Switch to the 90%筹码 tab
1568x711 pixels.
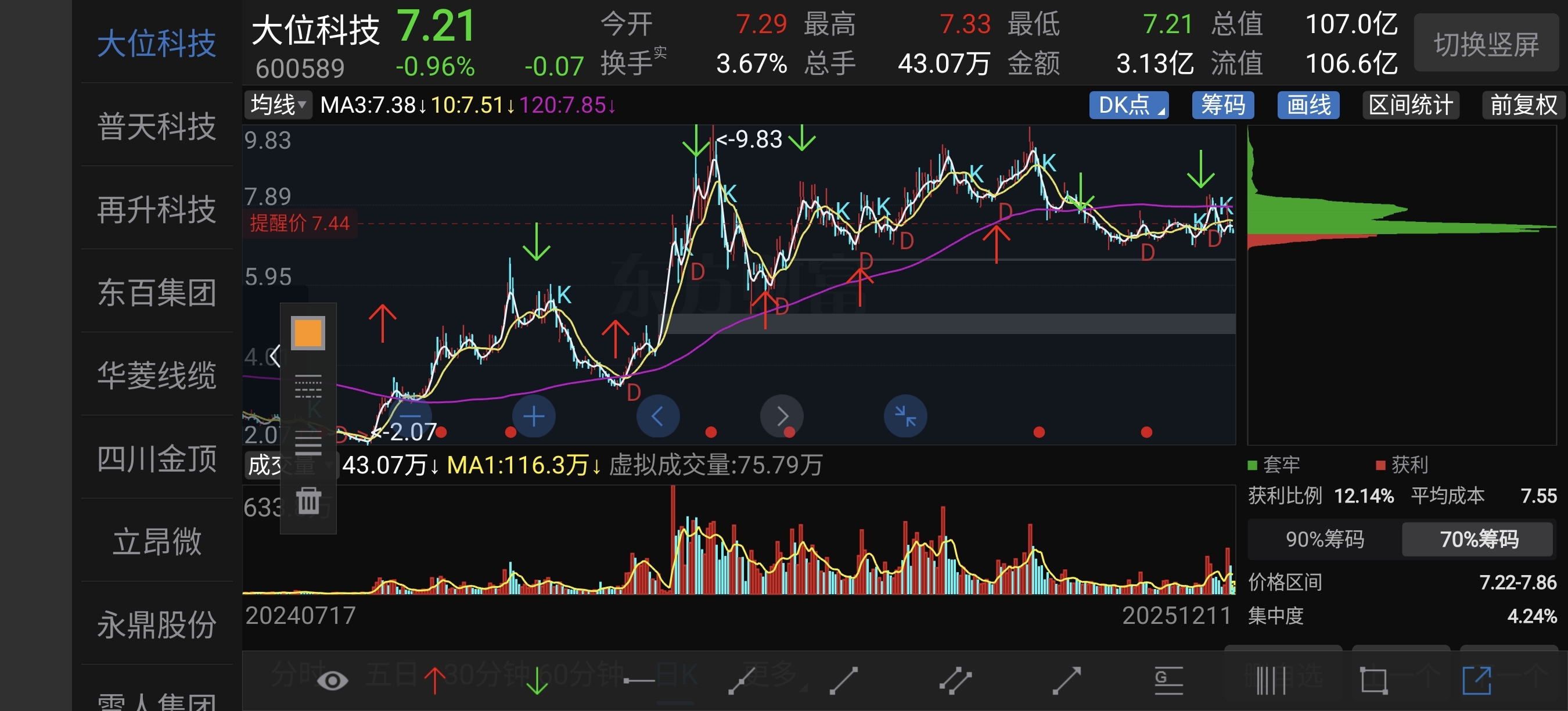pyautogui.click(x=1325, y=538)
